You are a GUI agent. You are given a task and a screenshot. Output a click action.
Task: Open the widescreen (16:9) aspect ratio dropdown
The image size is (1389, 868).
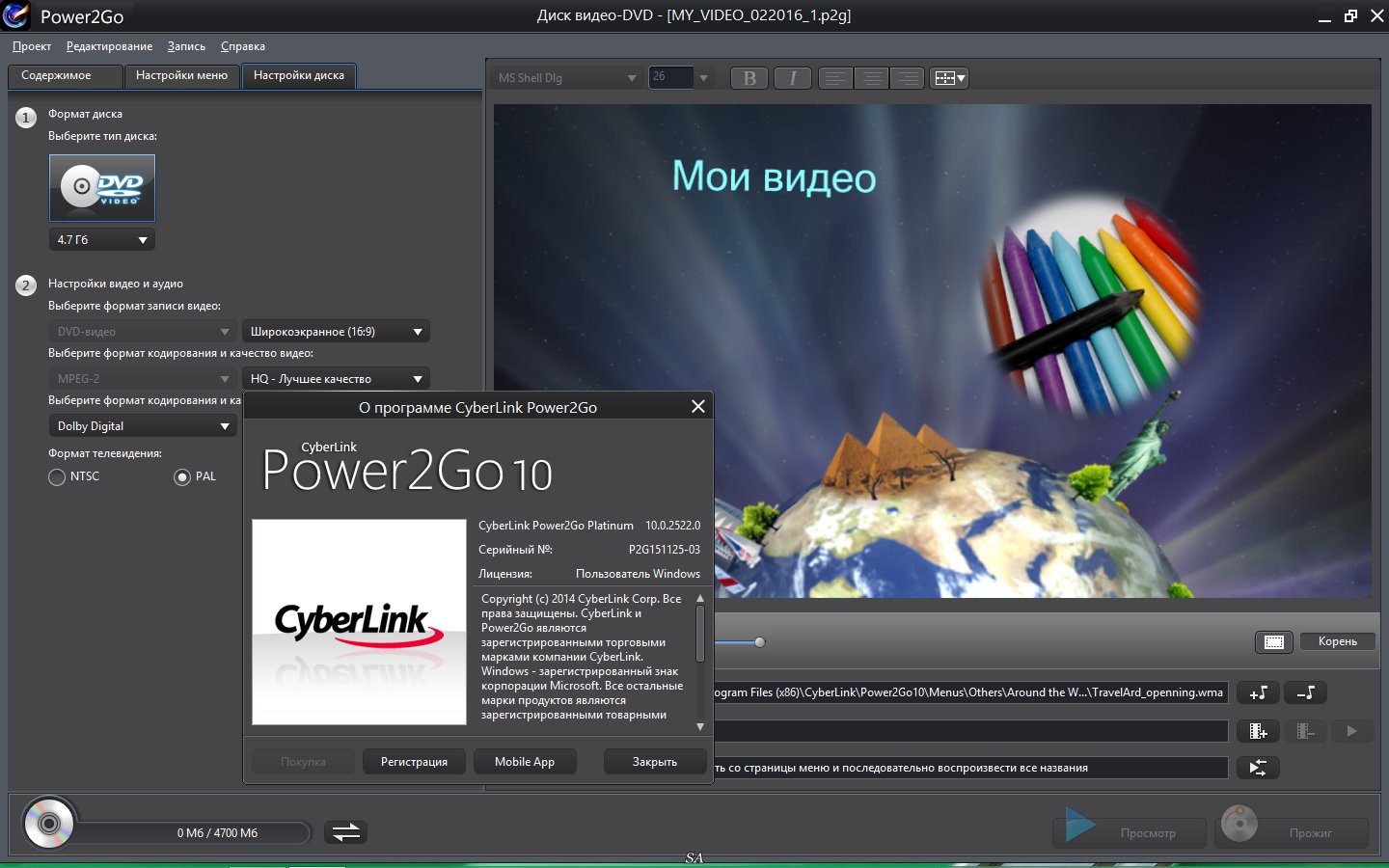click(335, 332)
